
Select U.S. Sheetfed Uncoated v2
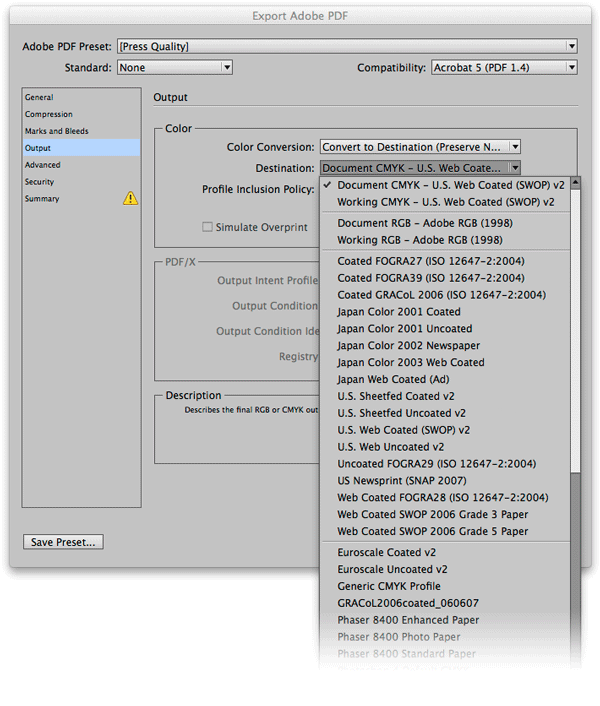tap(445, 413)
